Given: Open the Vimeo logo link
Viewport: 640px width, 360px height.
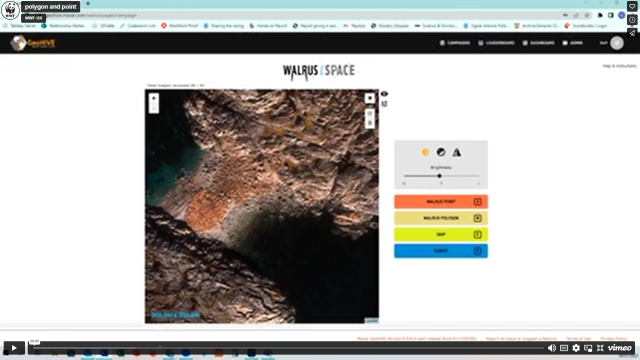Looking at the screenshot, I should pos(620,348).
